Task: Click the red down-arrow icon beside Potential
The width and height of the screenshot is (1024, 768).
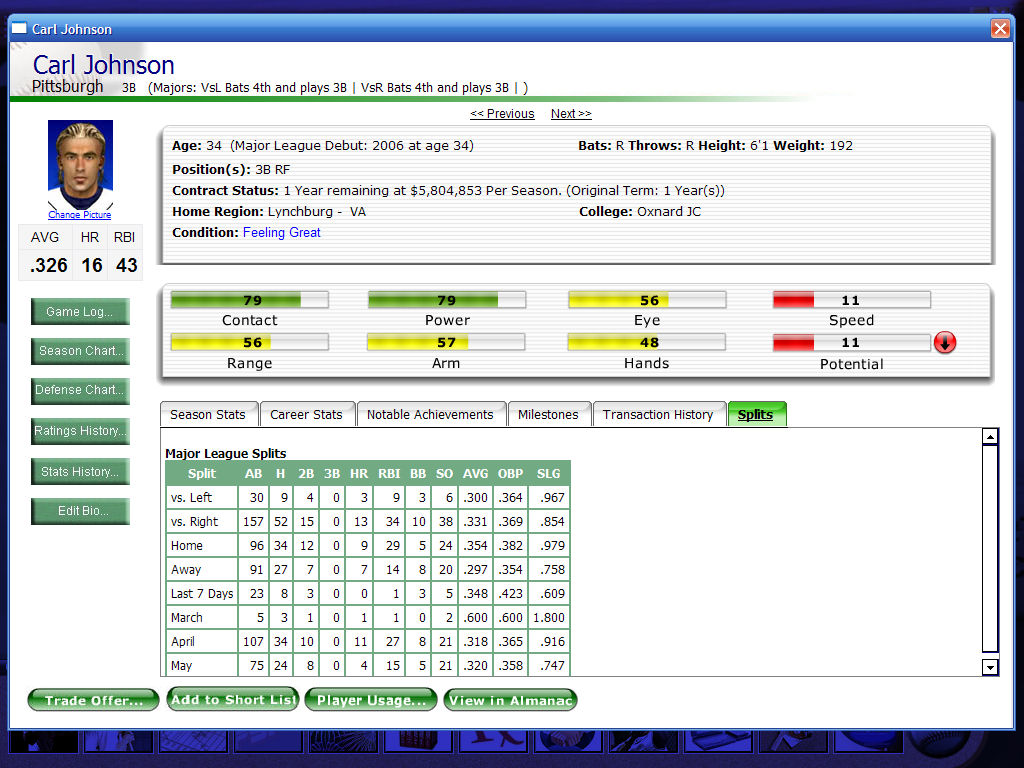Action: coord(944,342)
